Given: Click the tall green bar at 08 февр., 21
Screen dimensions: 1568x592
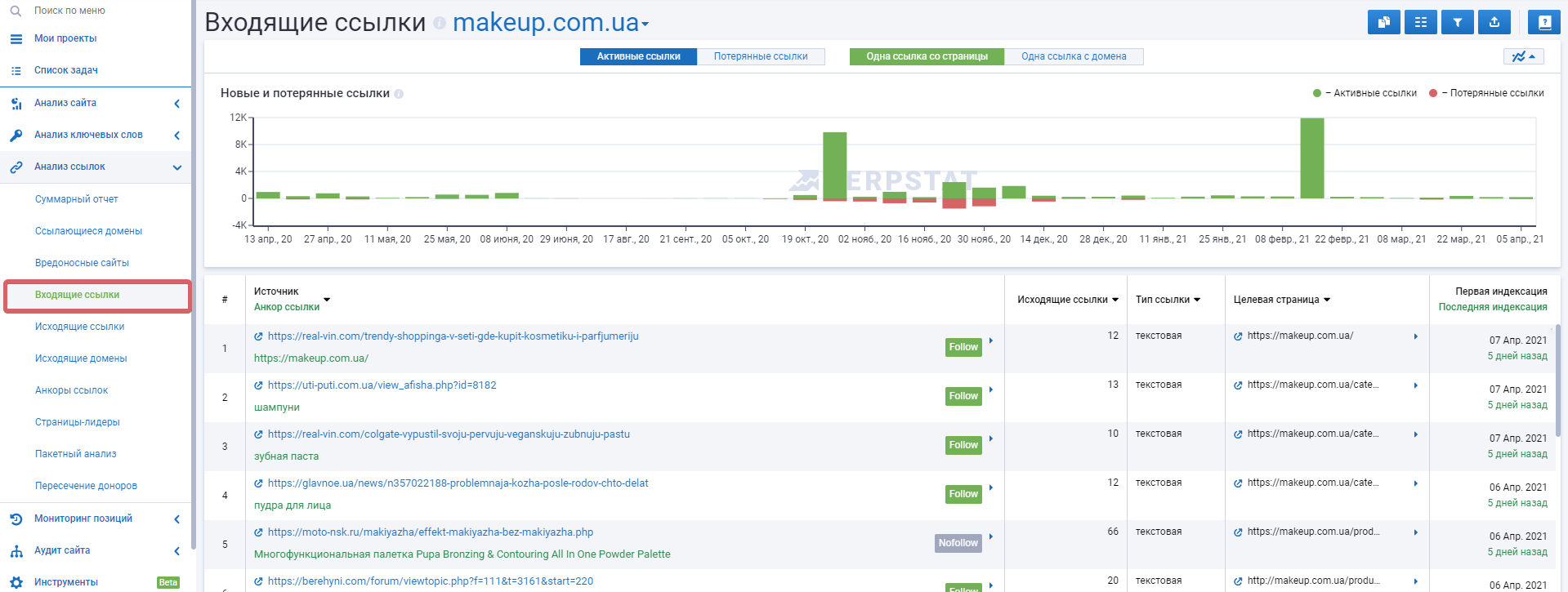Looking at the screenshot, I should tap(1312, 158).
